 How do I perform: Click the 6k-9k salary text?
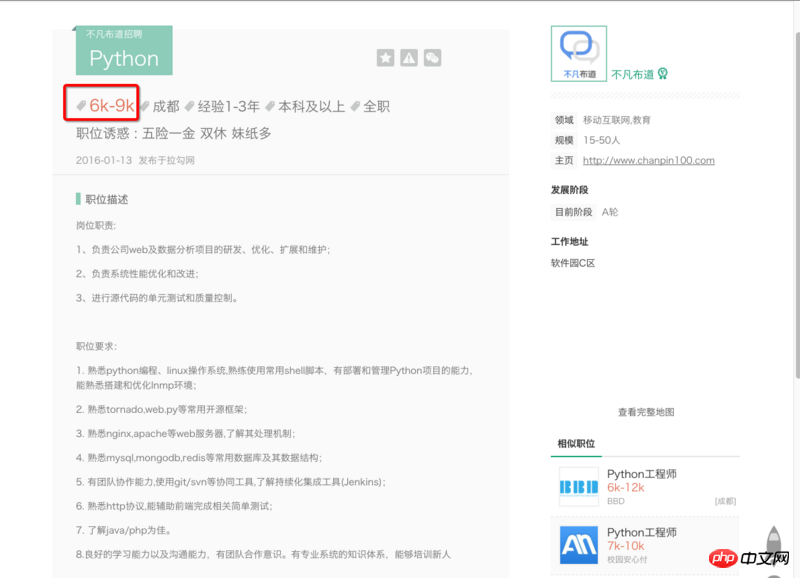click(x=111, y=106)
